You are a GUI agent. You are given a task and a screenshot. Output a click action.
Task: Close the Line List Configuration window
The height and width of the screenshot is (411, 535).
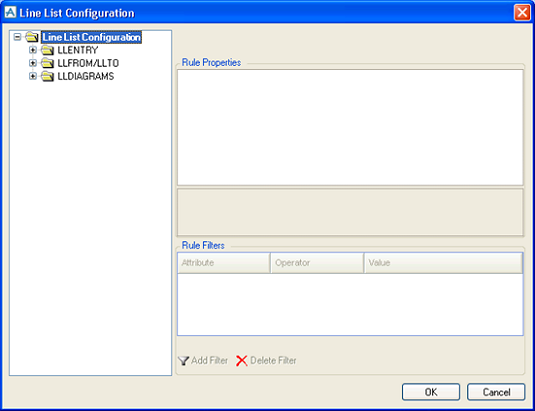click(522, 13)
